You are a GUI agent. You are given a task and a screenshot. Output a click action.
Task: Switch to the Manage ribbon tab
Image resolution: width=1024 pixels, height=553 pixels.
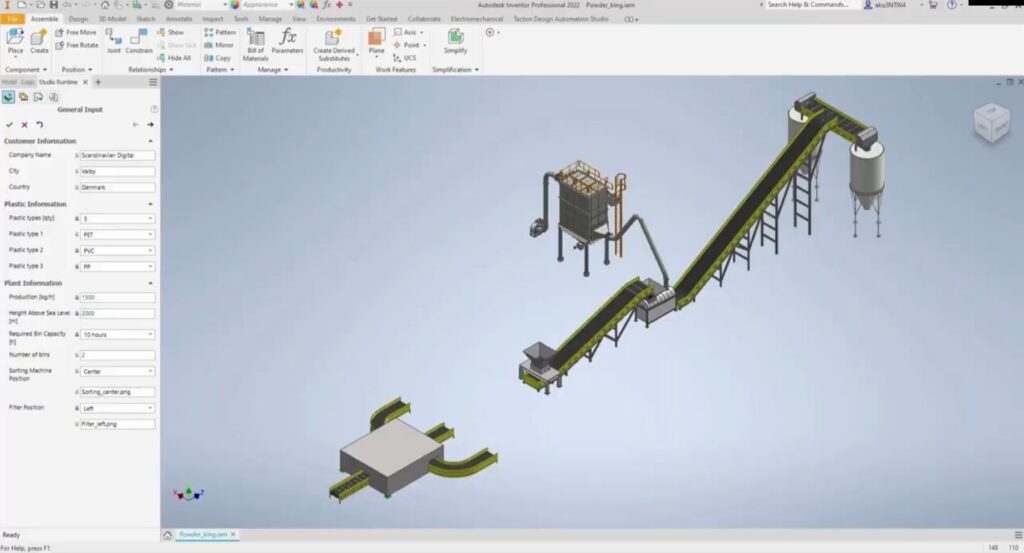click(270, 19)
